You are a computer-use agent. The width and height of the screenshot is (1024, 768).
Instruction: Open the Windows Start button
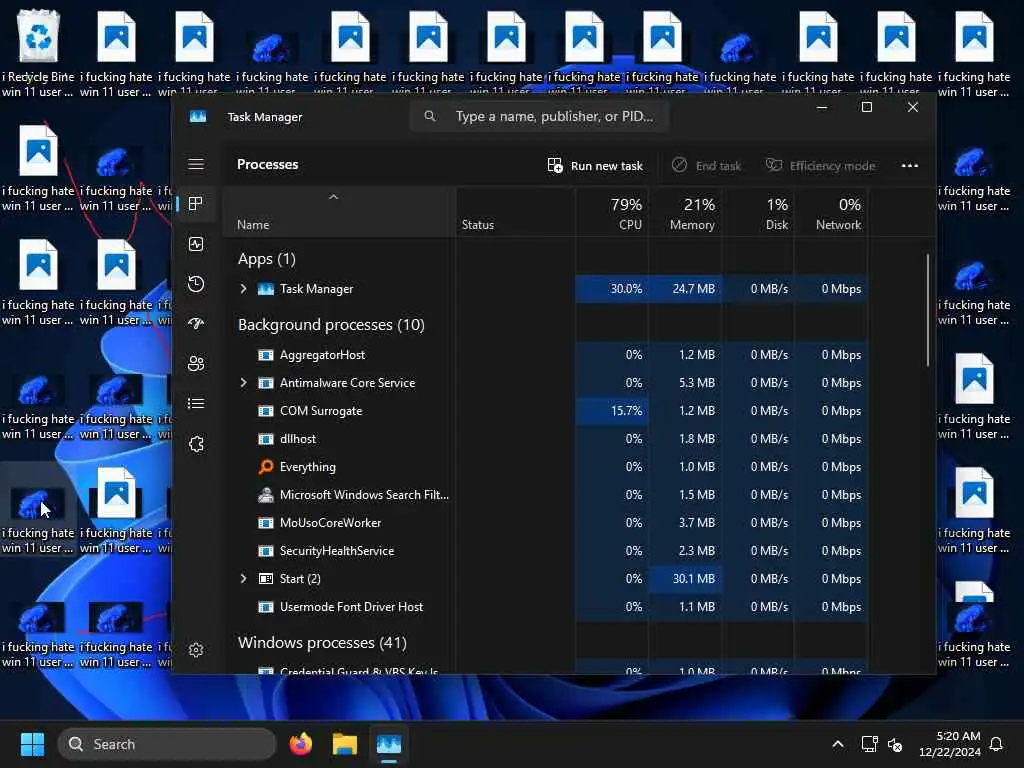32,744
